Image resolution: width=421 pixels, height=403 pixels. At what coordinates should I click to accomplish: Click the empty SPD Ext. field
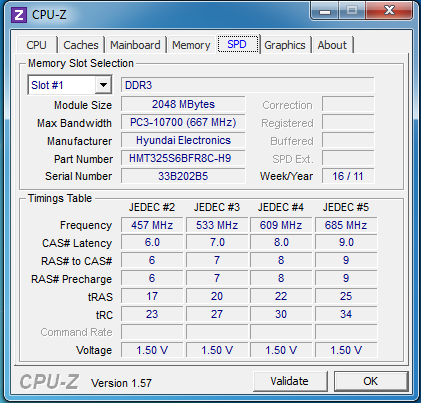point(348,158)
